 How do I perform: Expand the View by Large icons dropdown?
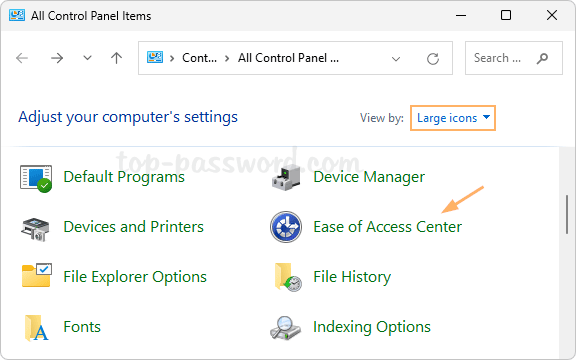(453, 118)
